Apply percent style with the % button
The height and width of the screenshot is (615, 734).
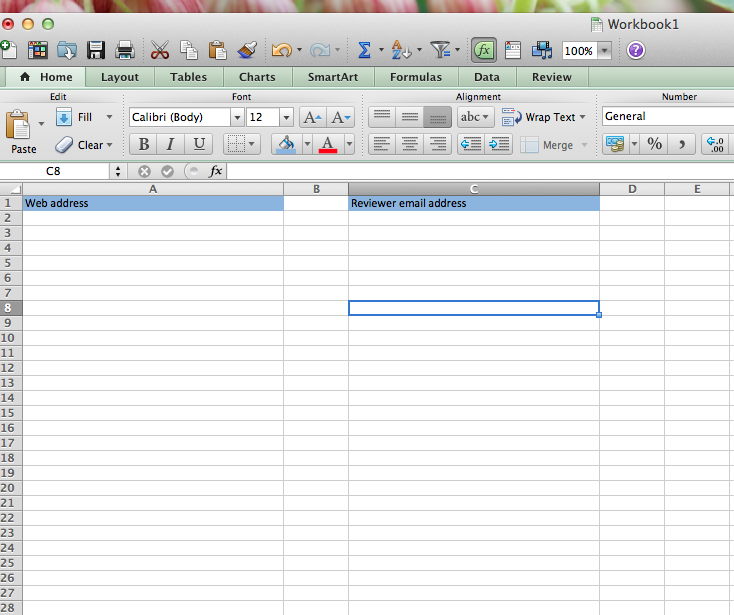pos(654,145)
